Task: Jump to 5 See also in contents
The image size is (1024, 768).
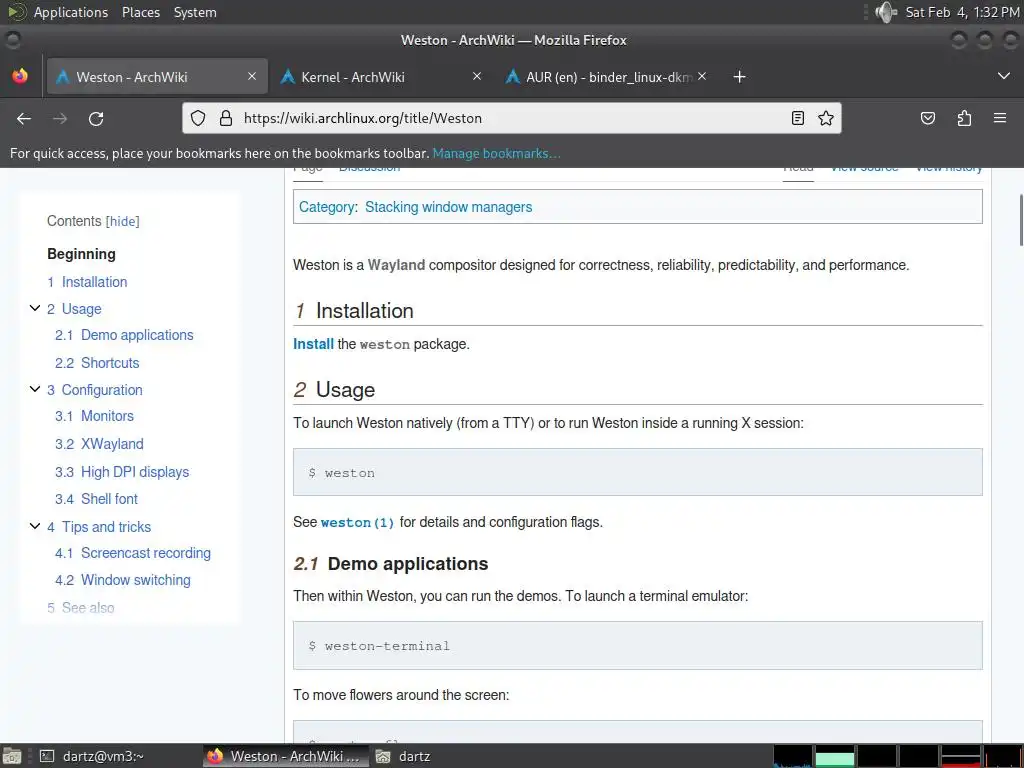Action: click(x=80, y=608)
